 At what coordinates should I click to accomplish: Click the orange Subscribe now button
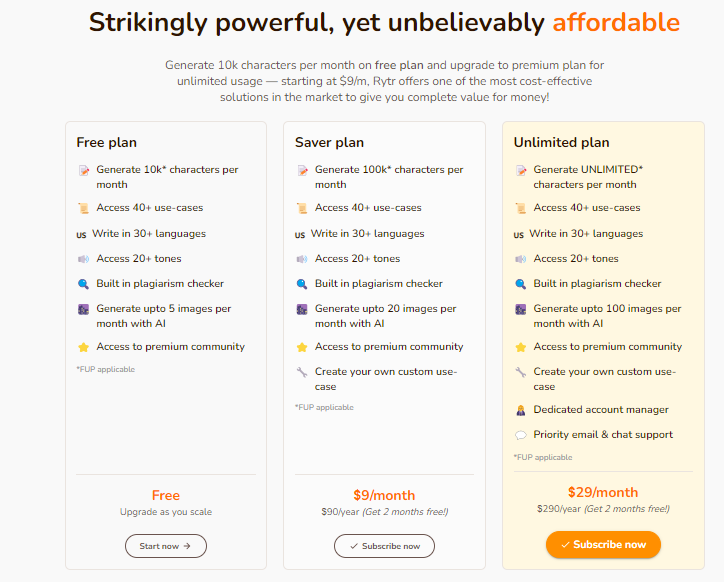point(603,545)
